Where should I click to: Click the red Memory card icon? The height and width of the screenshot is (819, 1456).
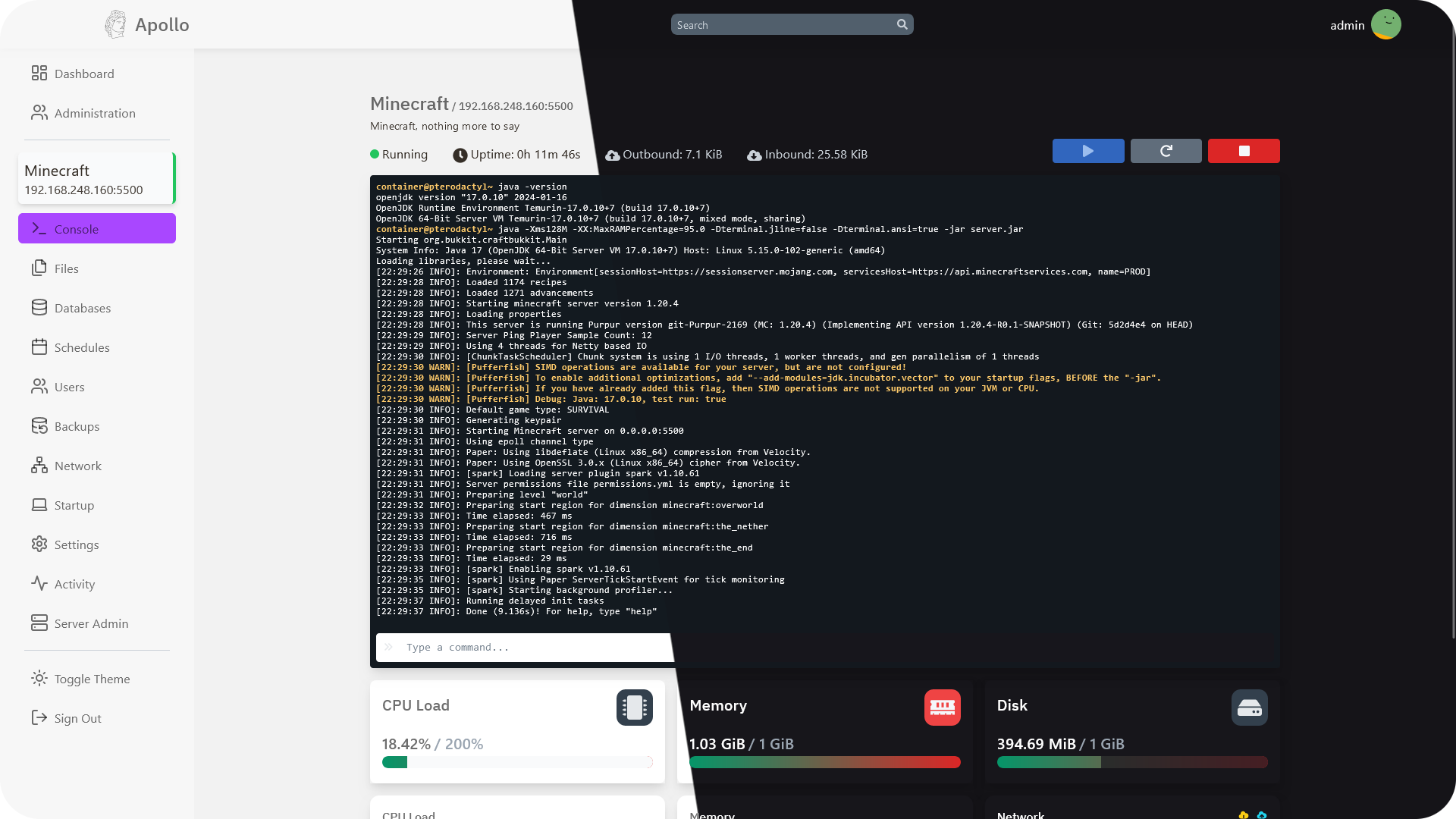click(942, 708)
